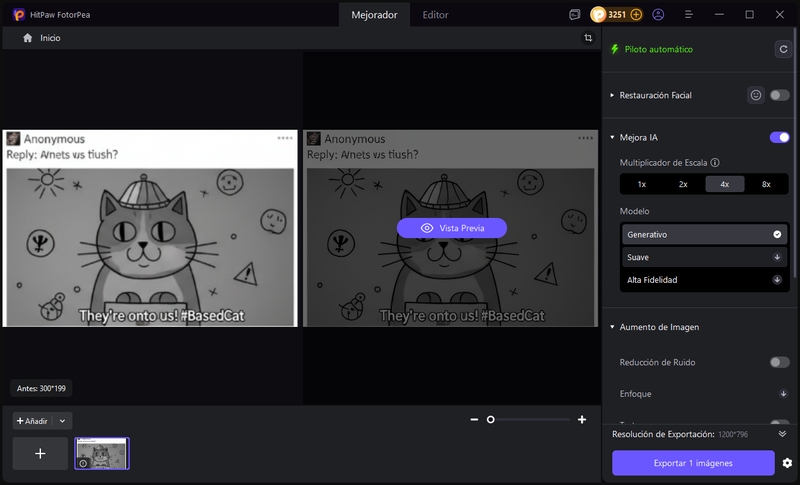The width and height of the screenshot is (800, 485).
Task: Click the face icon beside Restauración Facial
Action: [x=756, y=95]
